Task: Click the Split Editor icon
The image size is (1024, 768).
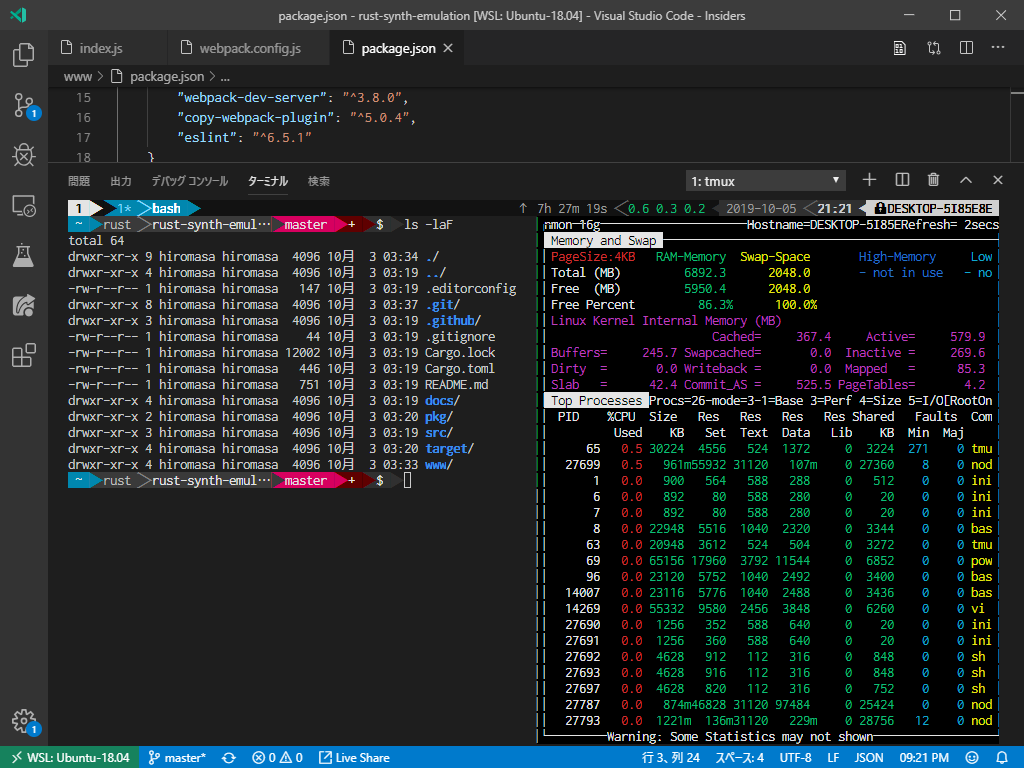Action: (x=965, y=47)
